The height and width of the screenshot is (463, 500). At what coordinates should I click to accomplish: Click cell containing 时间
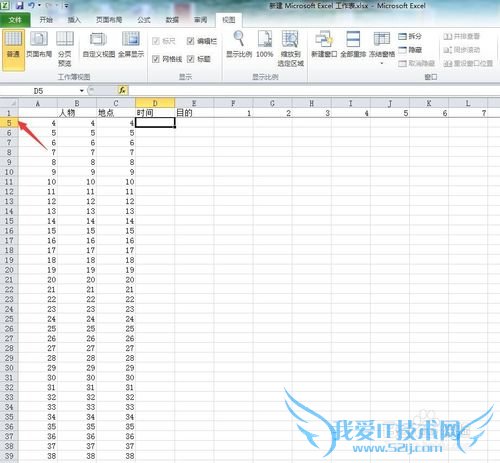[155, 113]
